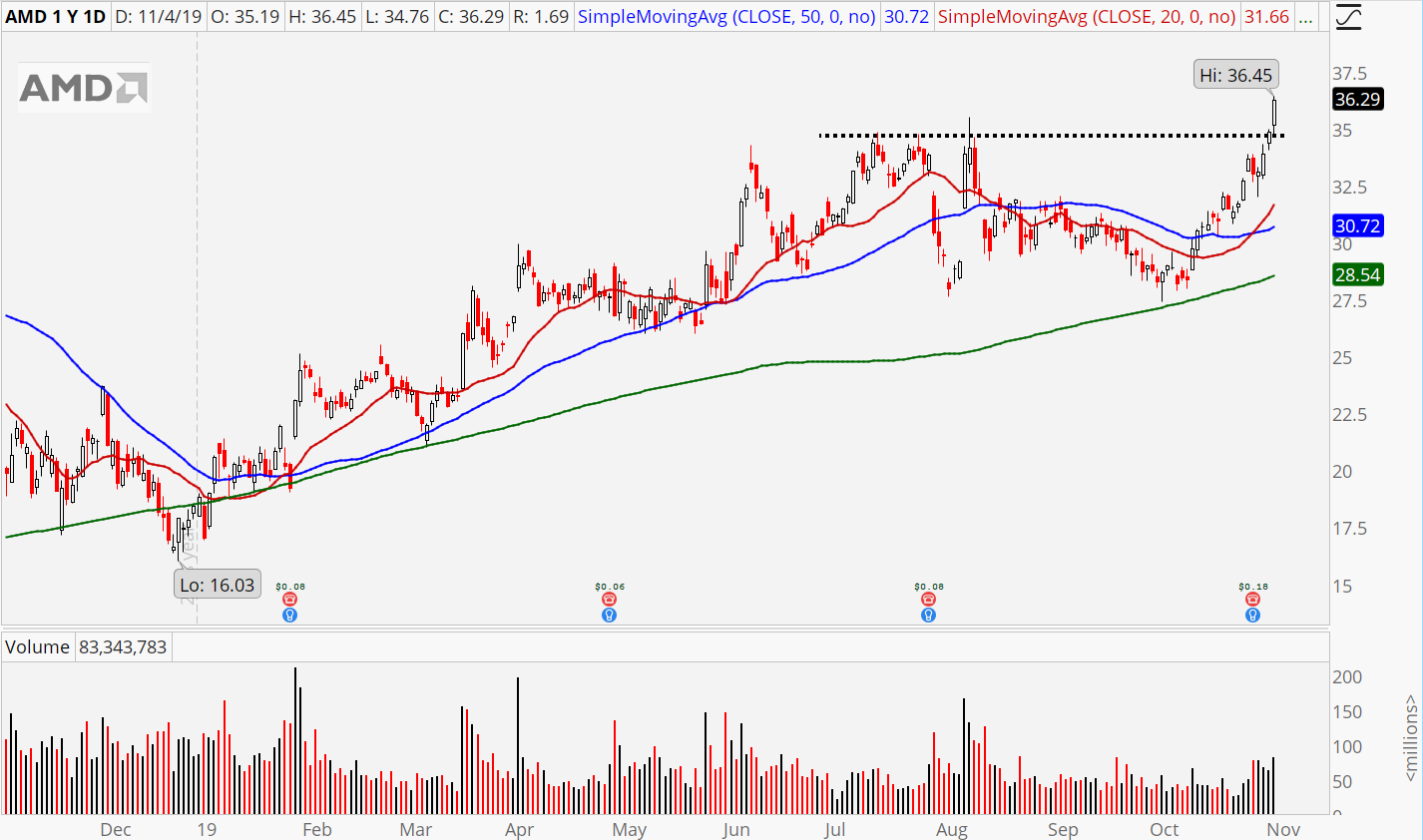This screenshot has width=1423, height=840.
Task: Select the red SimpleMovingAvg 20 study label
Action: point(1087,17)
